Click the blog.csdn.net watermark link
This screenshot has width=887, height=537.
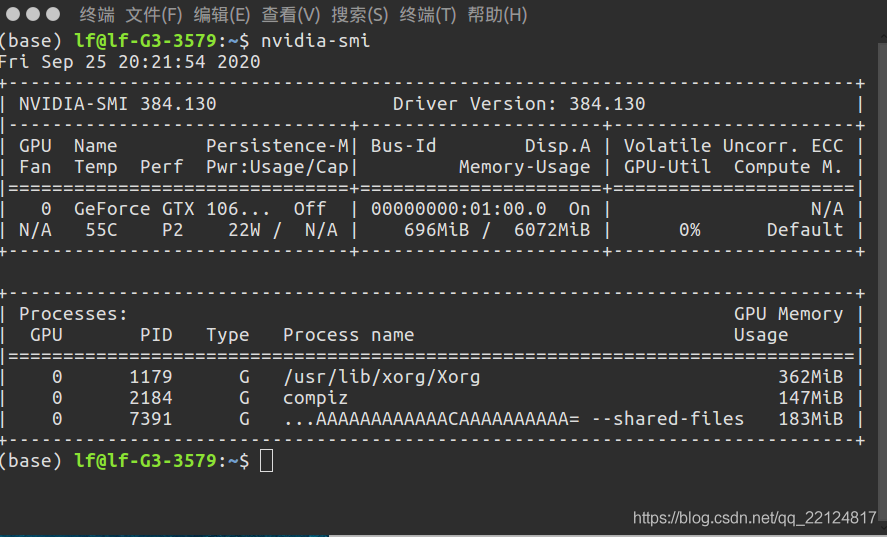pos(755,518)
